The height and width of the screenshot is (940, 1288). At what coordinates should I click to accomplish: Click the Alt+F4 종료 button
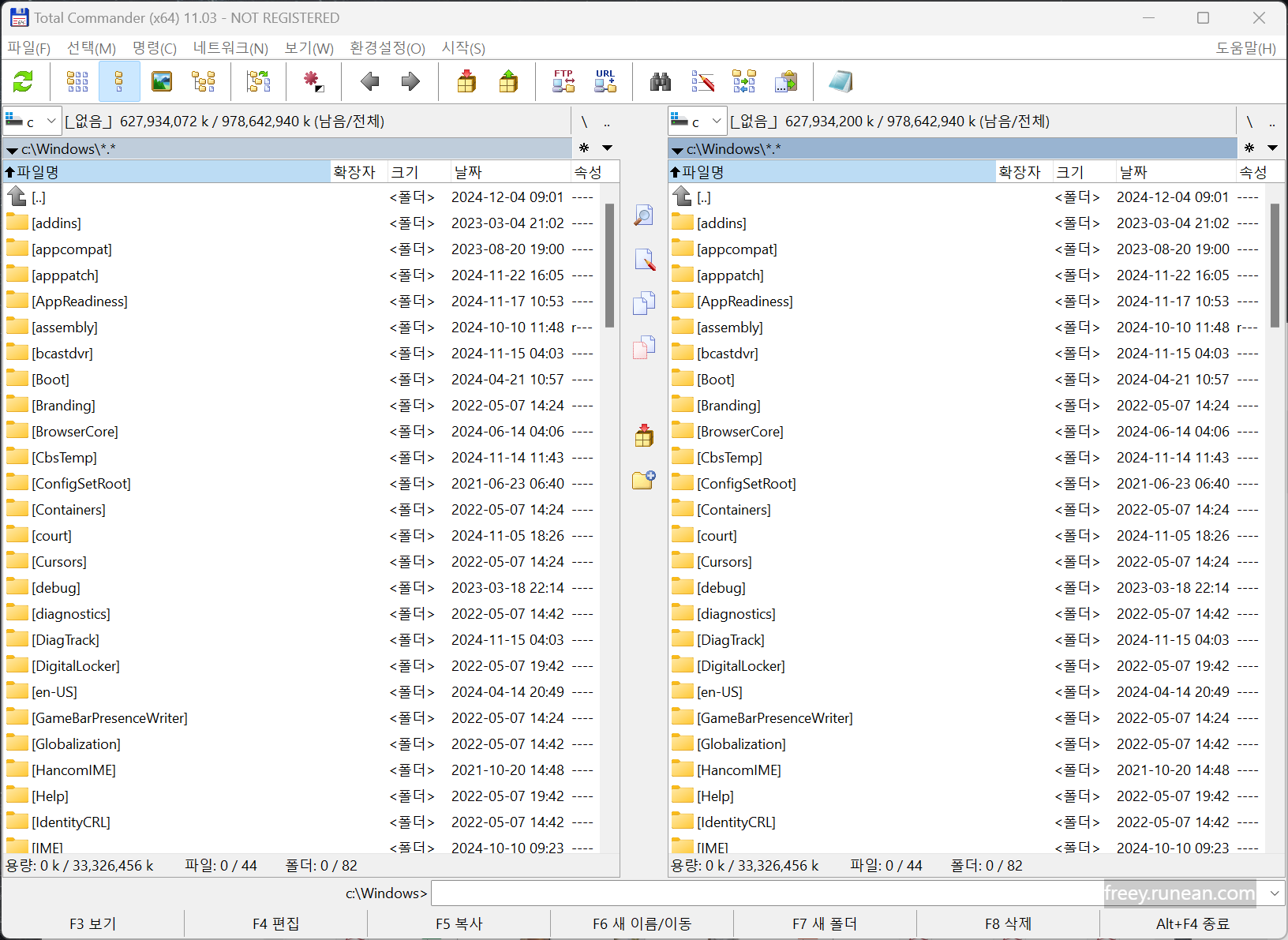pyautogui.click(x=1193, y=923)
